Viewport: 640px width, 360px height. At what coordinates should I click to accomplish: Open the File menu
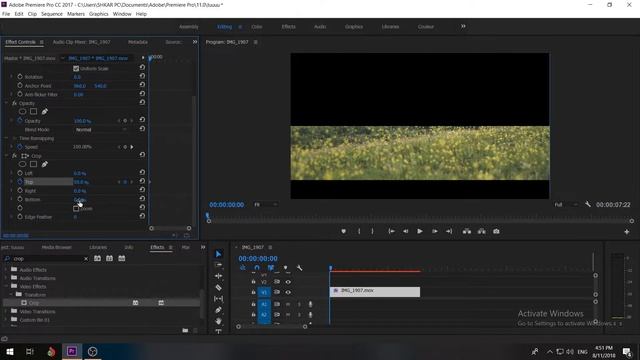6,14
